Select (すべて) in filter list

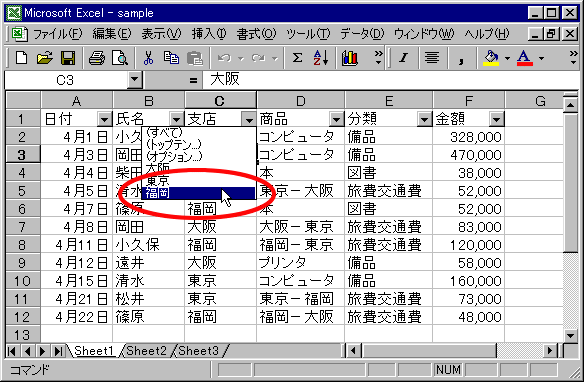199,132
